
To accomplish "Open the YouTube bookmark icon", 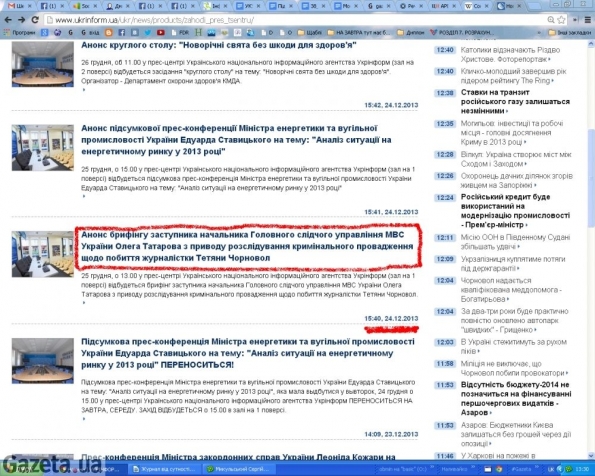I will coord(161,33).
